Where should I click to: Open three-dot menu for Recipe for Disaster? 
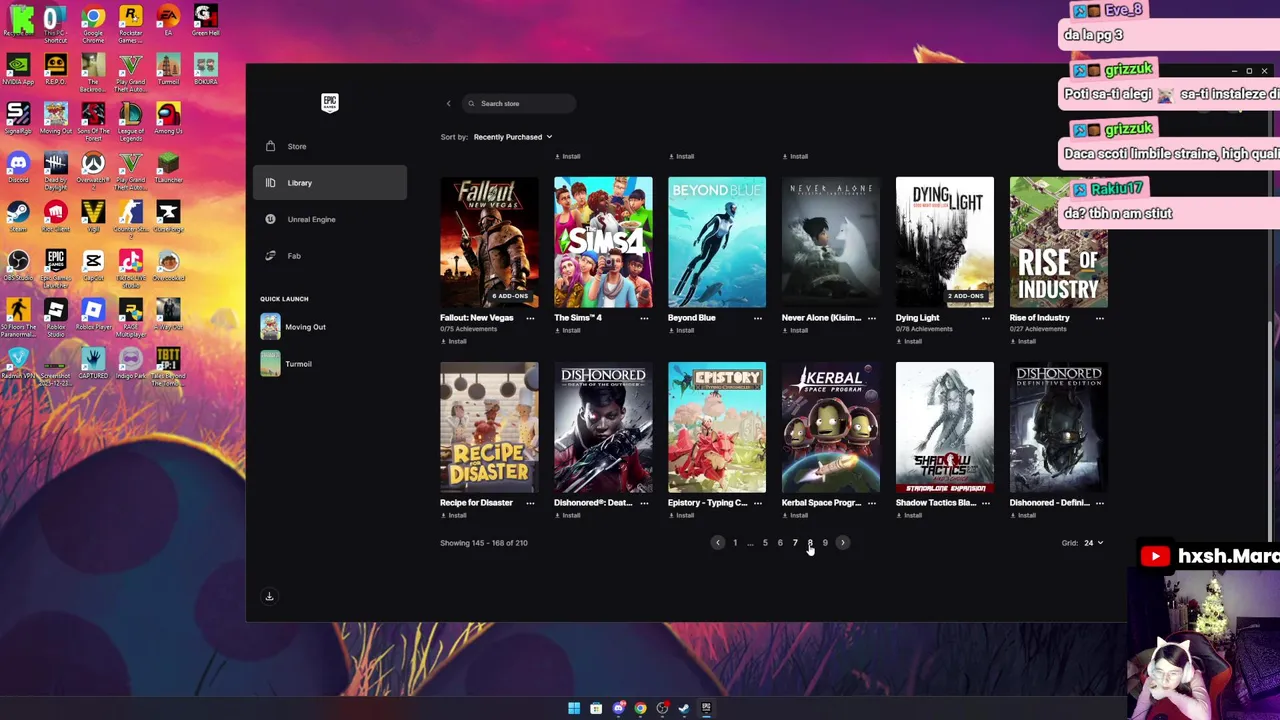point(530,503)
